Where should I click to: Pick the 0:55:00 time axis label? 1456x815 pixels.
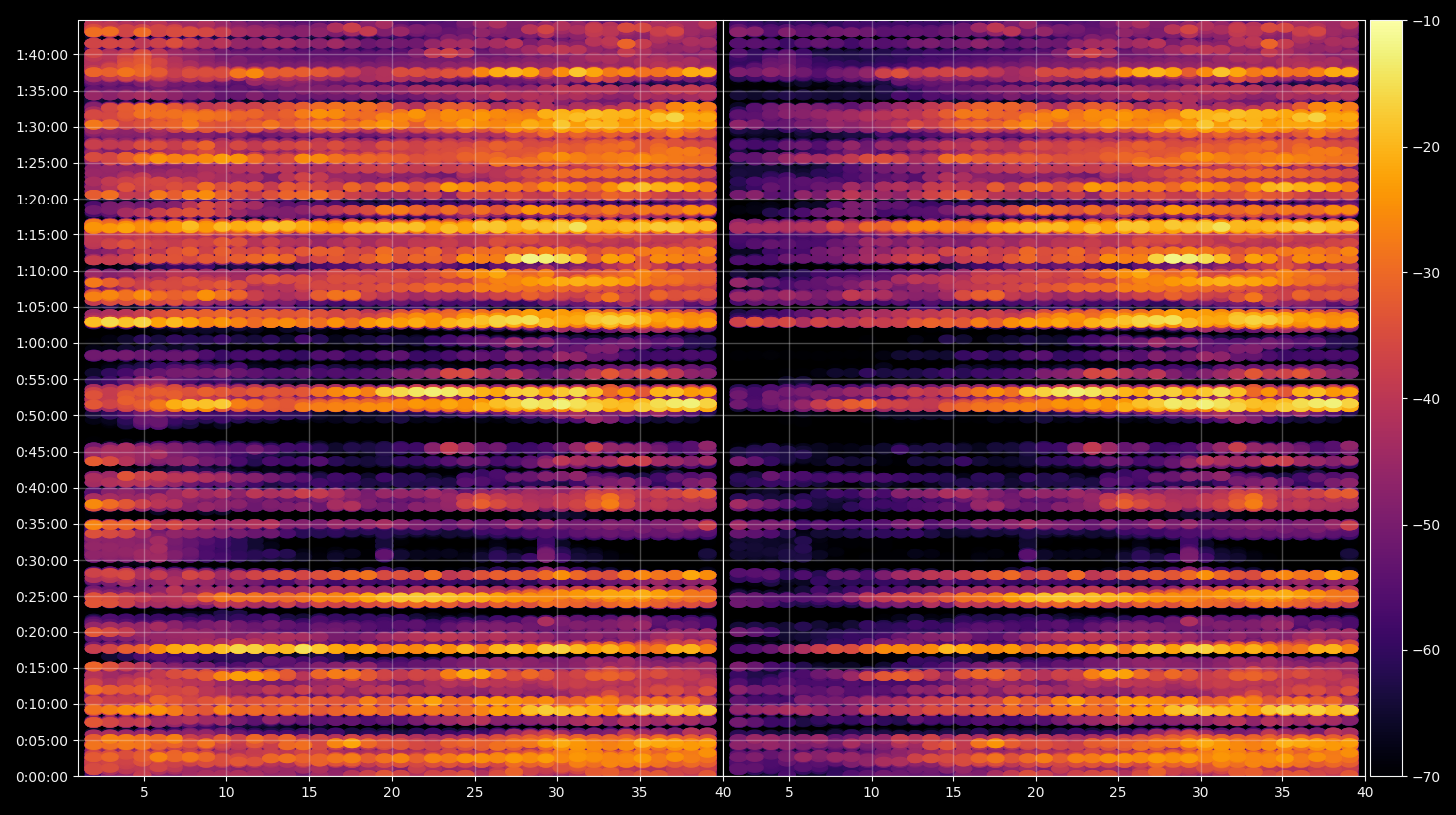[x=42, y=380]
